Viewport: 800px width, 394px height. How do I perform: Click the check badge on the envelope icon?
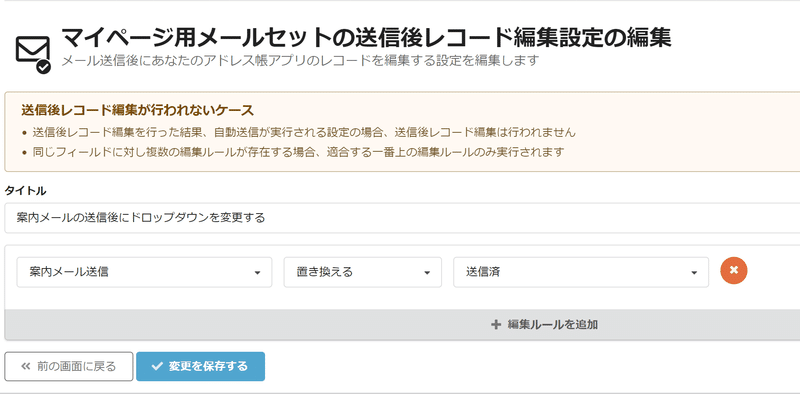point(43,66)
